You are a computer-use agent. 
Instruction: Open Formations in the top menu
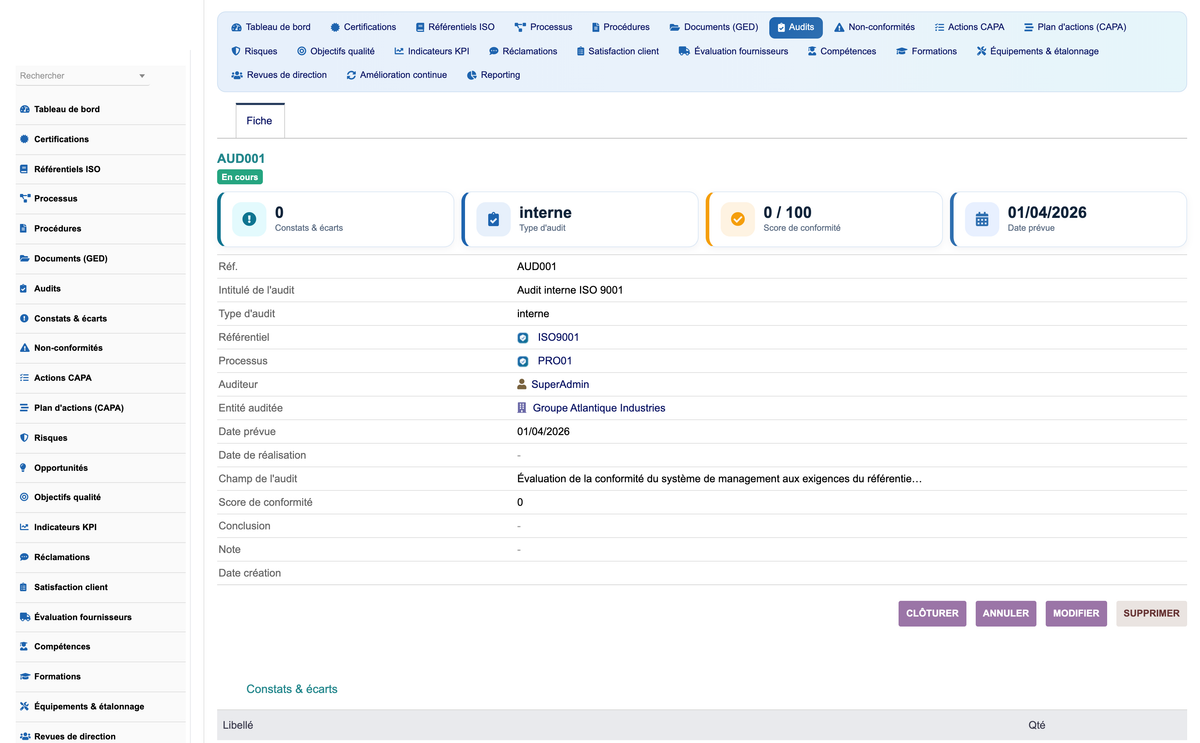pyautogui.click(x=926, y=51)
